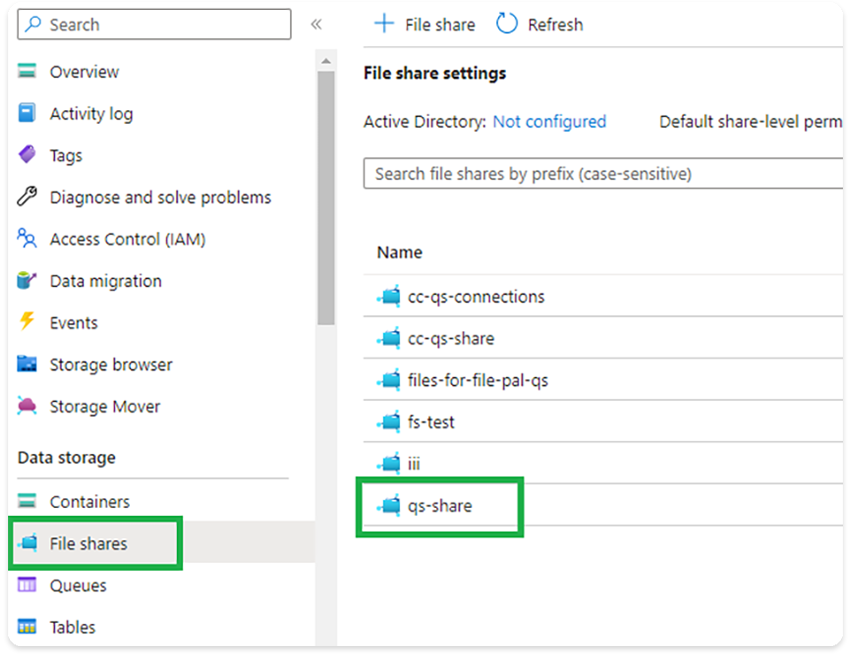850x656 pixels.
Task: Click the Storage Mover cloud icon
Action: tap(28, 407)
